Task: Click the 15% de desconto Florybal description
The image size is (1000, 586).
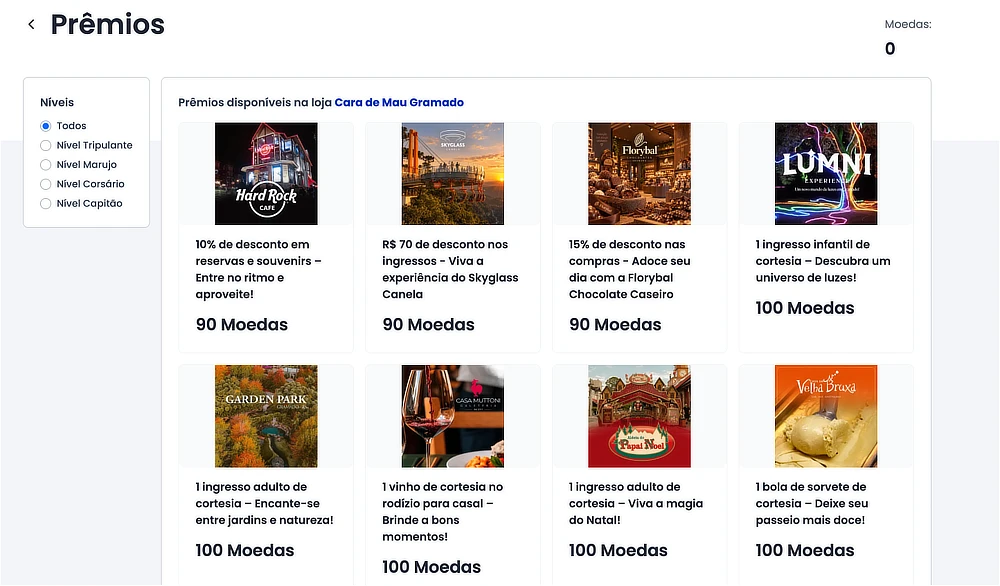Action: pyautogui.click(x=629, y=269)
